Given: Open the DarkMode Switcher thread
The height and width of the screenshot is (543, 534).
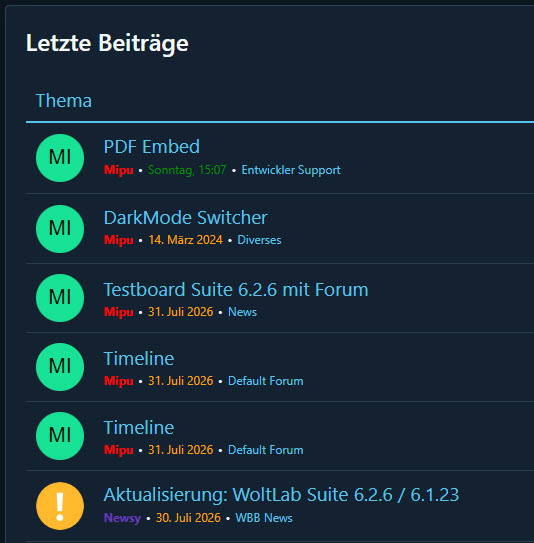Looking at the screenshot, I should (x=186, y=217).
